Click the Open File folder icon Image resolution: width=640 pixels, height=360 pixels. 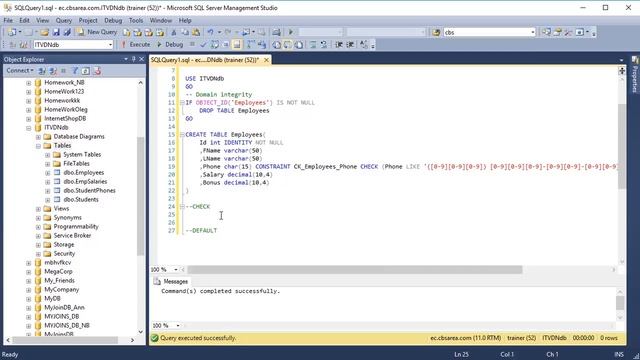(x=44, y=32)
